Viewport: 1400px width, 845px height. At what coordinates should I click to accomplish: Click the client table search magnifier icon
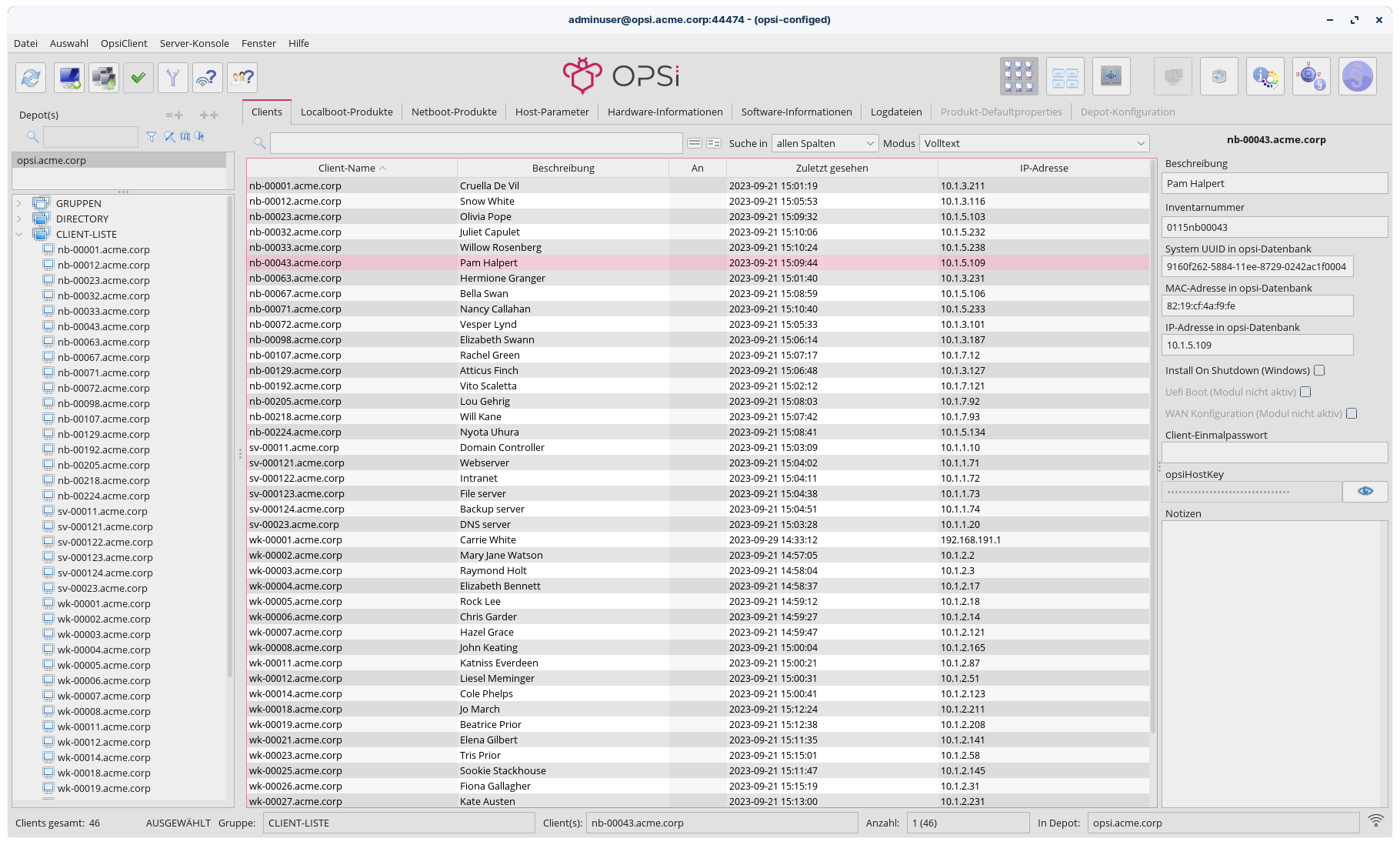[260, 143]
